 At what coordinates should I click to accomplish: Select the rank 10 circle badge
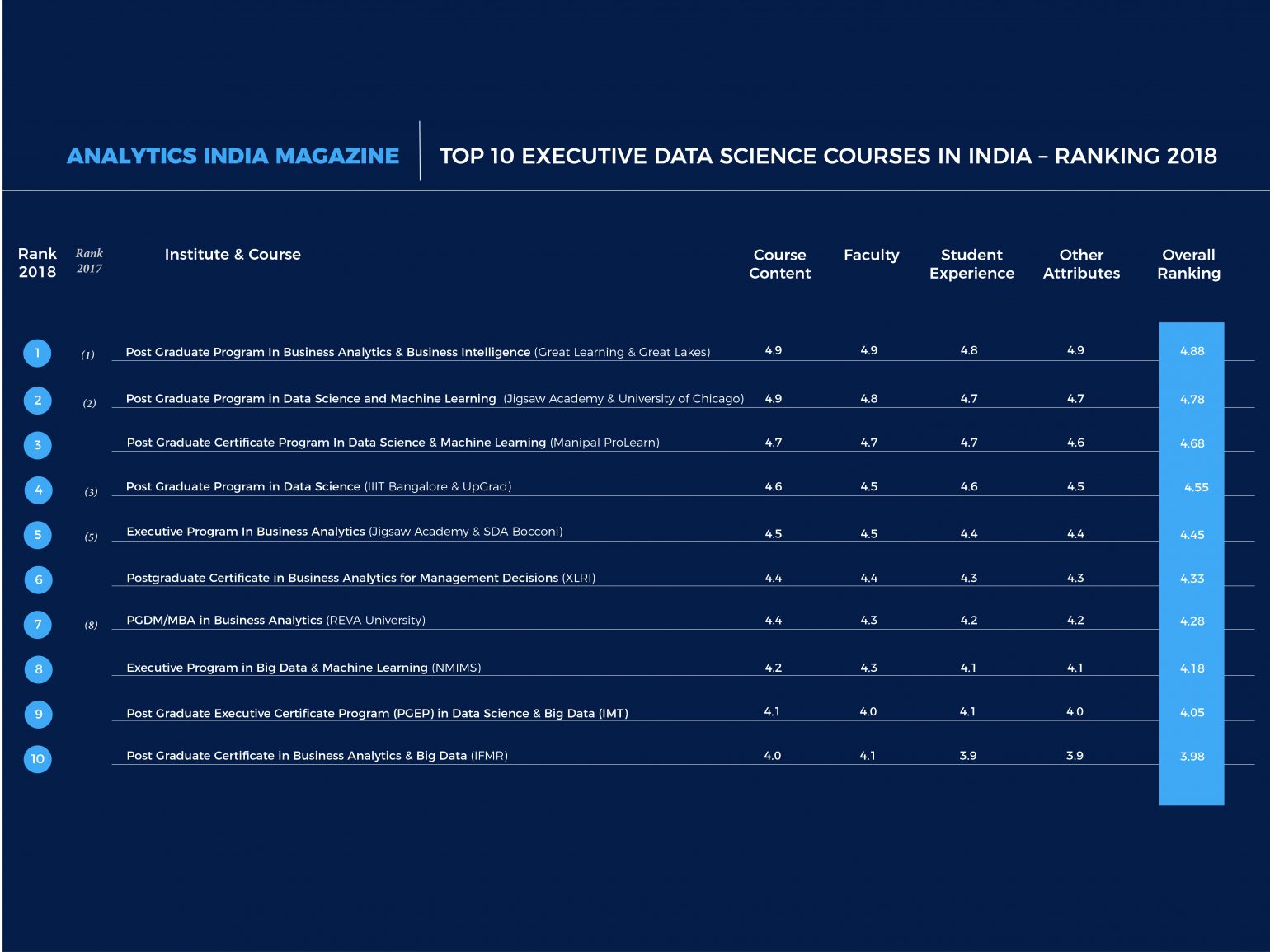[37, 759]
